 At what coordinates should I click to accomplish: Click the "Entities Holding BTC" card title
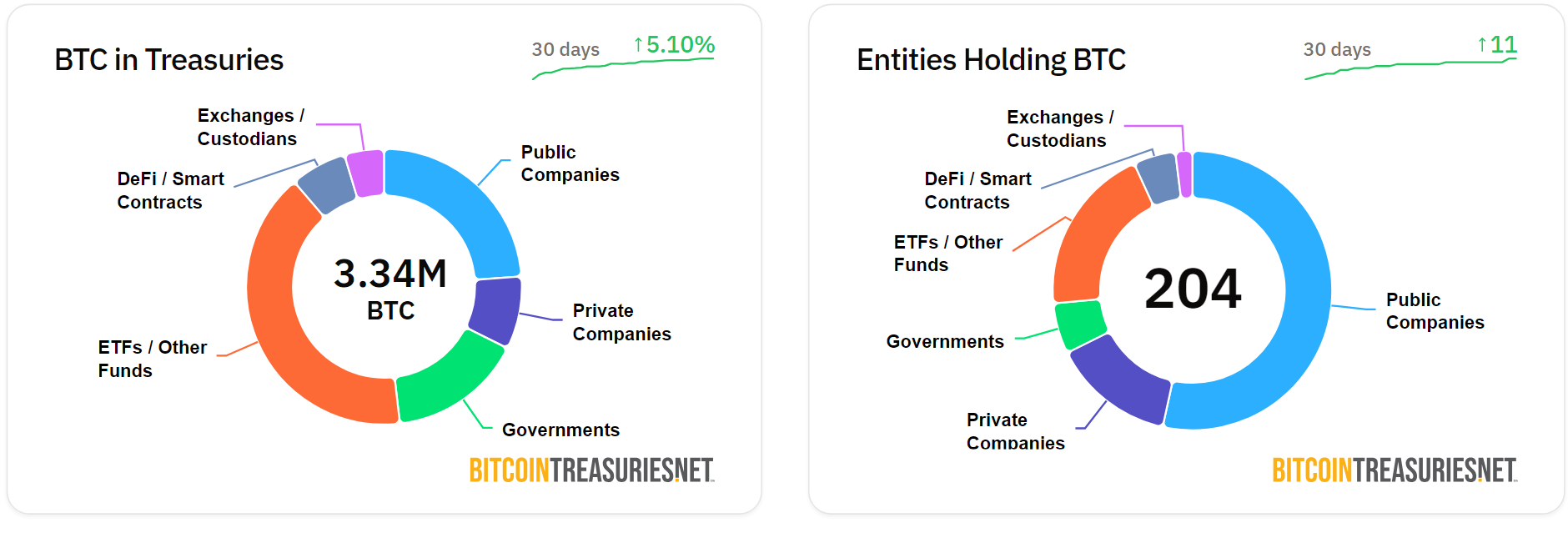[991, 60]
